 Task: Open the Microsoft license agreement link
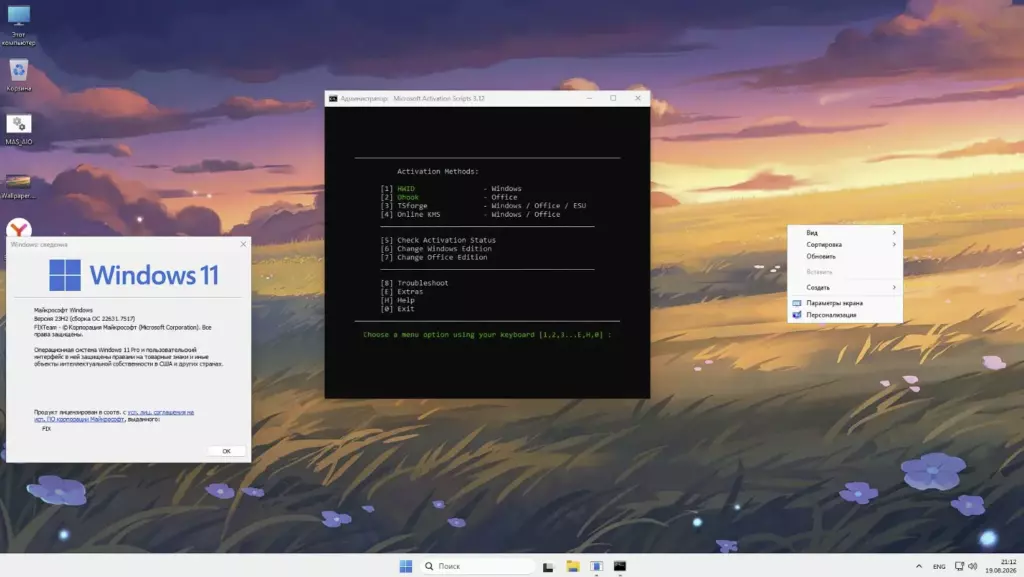click(114, 416)
